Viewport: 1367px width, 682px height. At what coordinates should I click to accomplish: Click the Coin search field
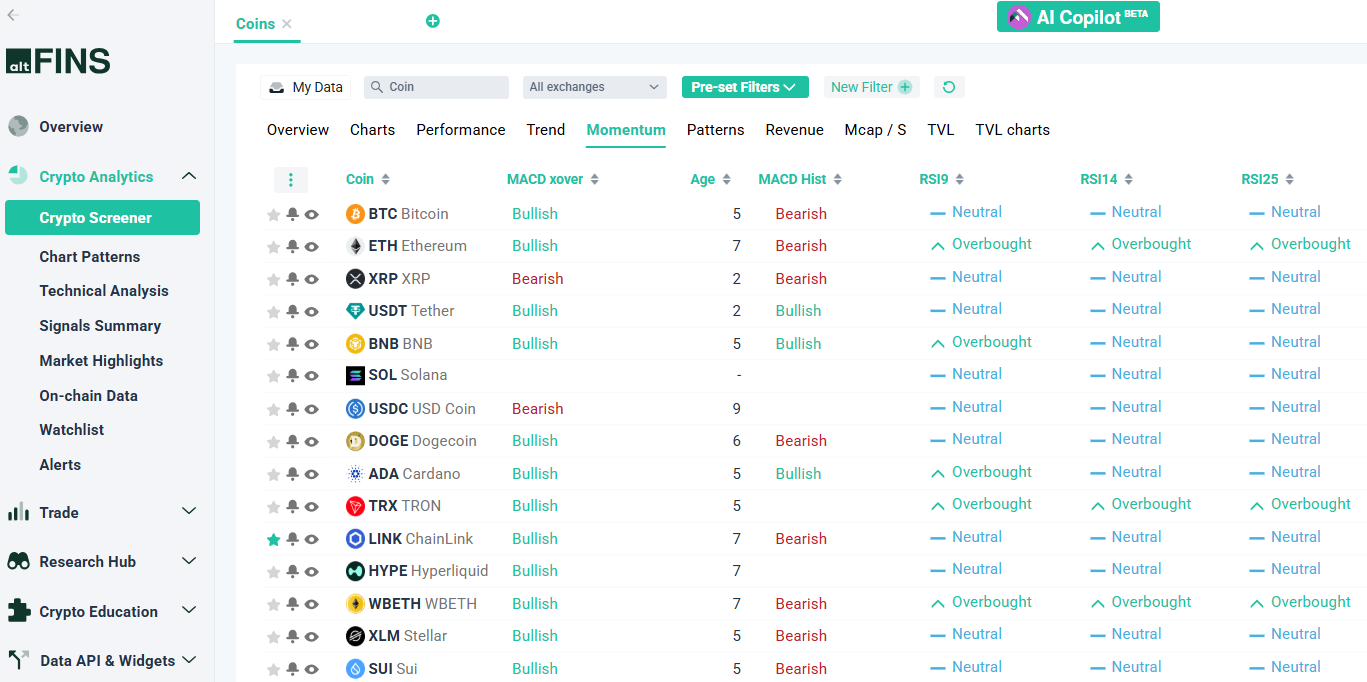coord(436,87)
